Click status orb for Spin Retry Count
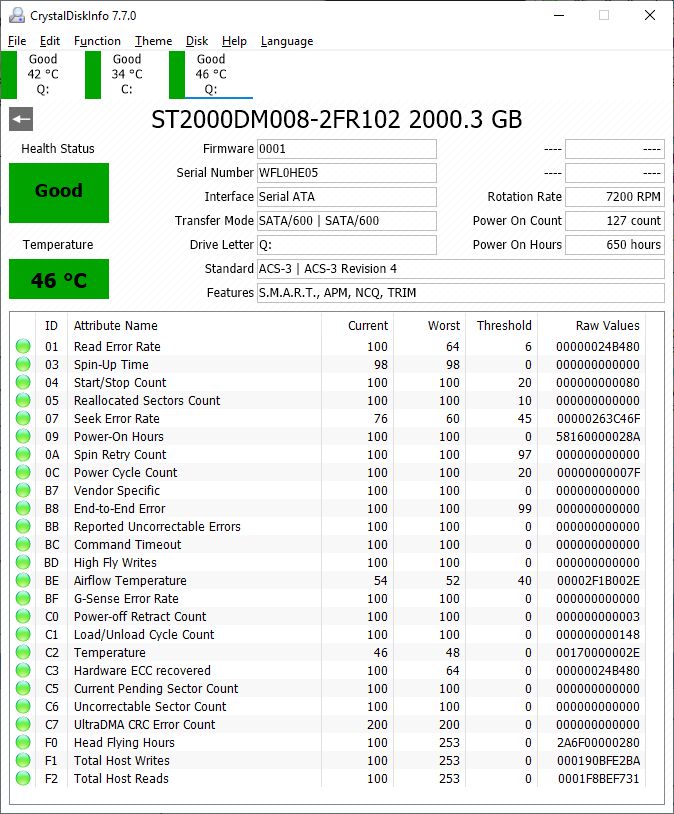The height and width of the screenshot is (814, 674). [x=23, y=454]
